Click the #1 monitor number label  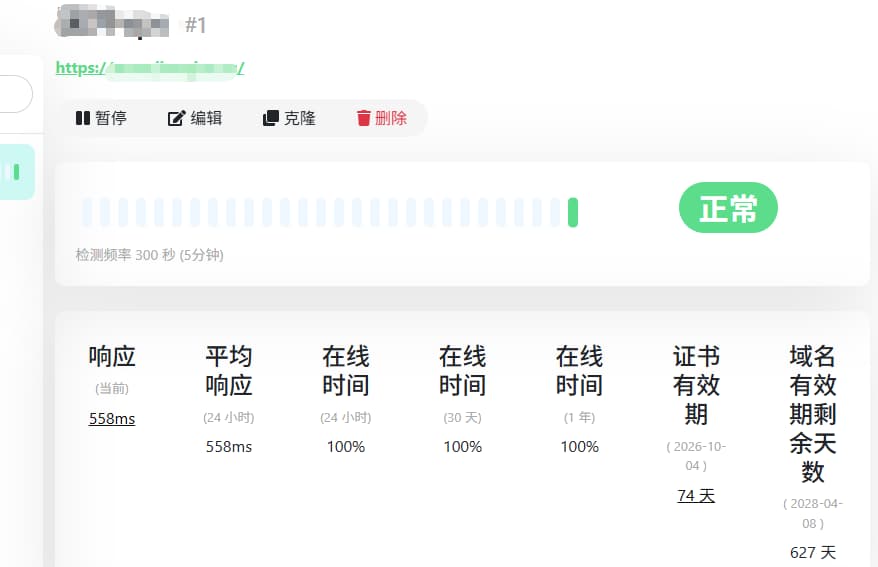click(195, 25)
